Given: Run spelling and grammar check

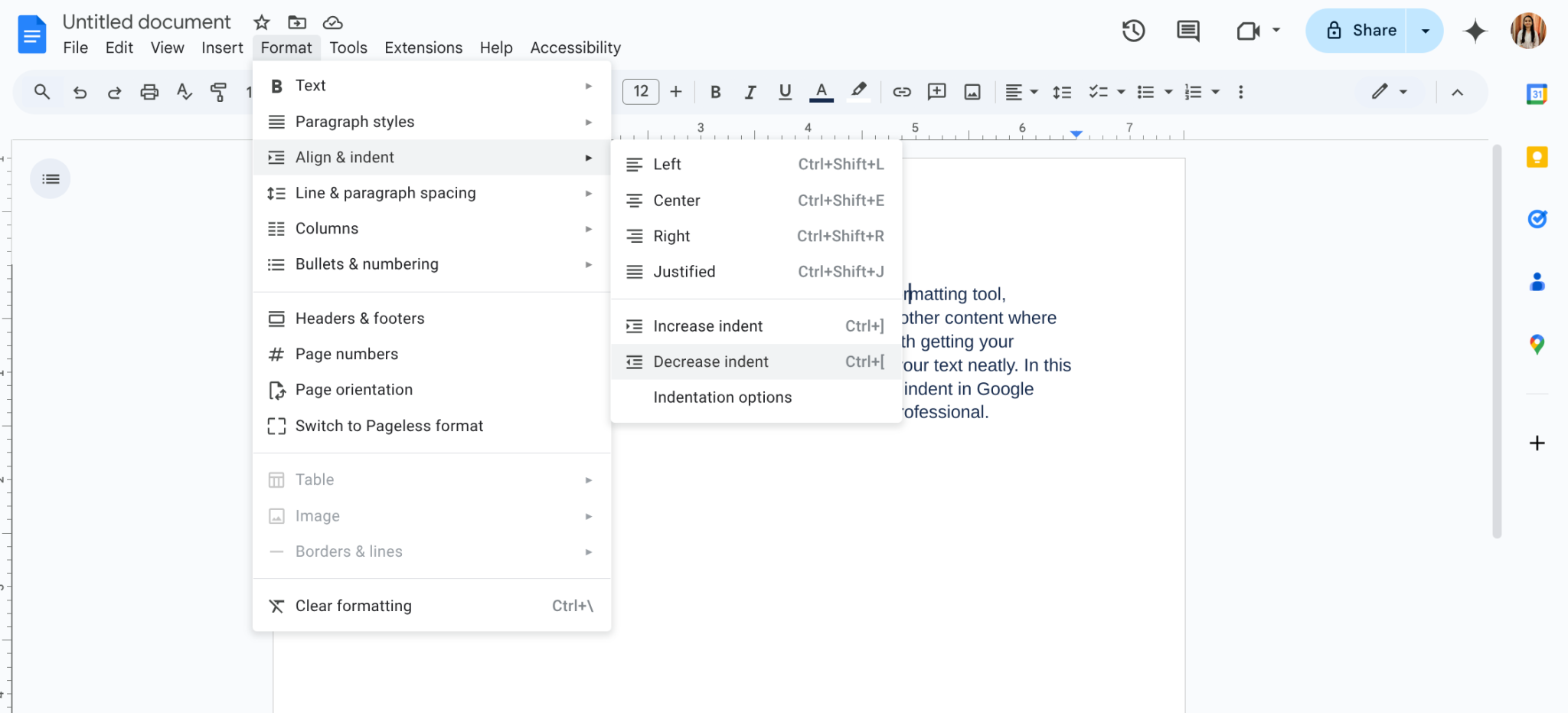Looking at the screenshot, I should point(184,91).
